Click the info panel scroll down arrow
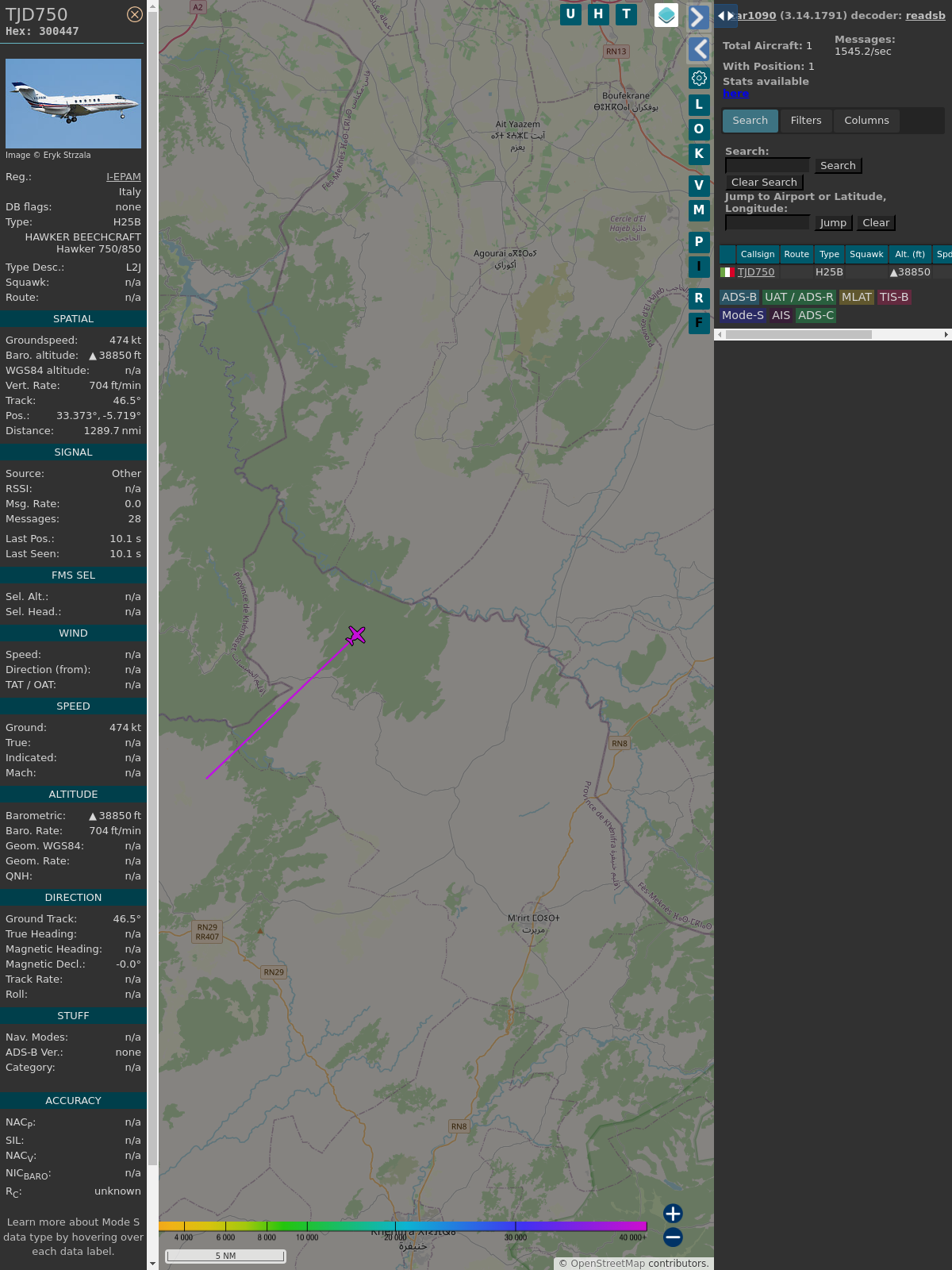Screen dimensions: 952x1270 pos(152,1263)
